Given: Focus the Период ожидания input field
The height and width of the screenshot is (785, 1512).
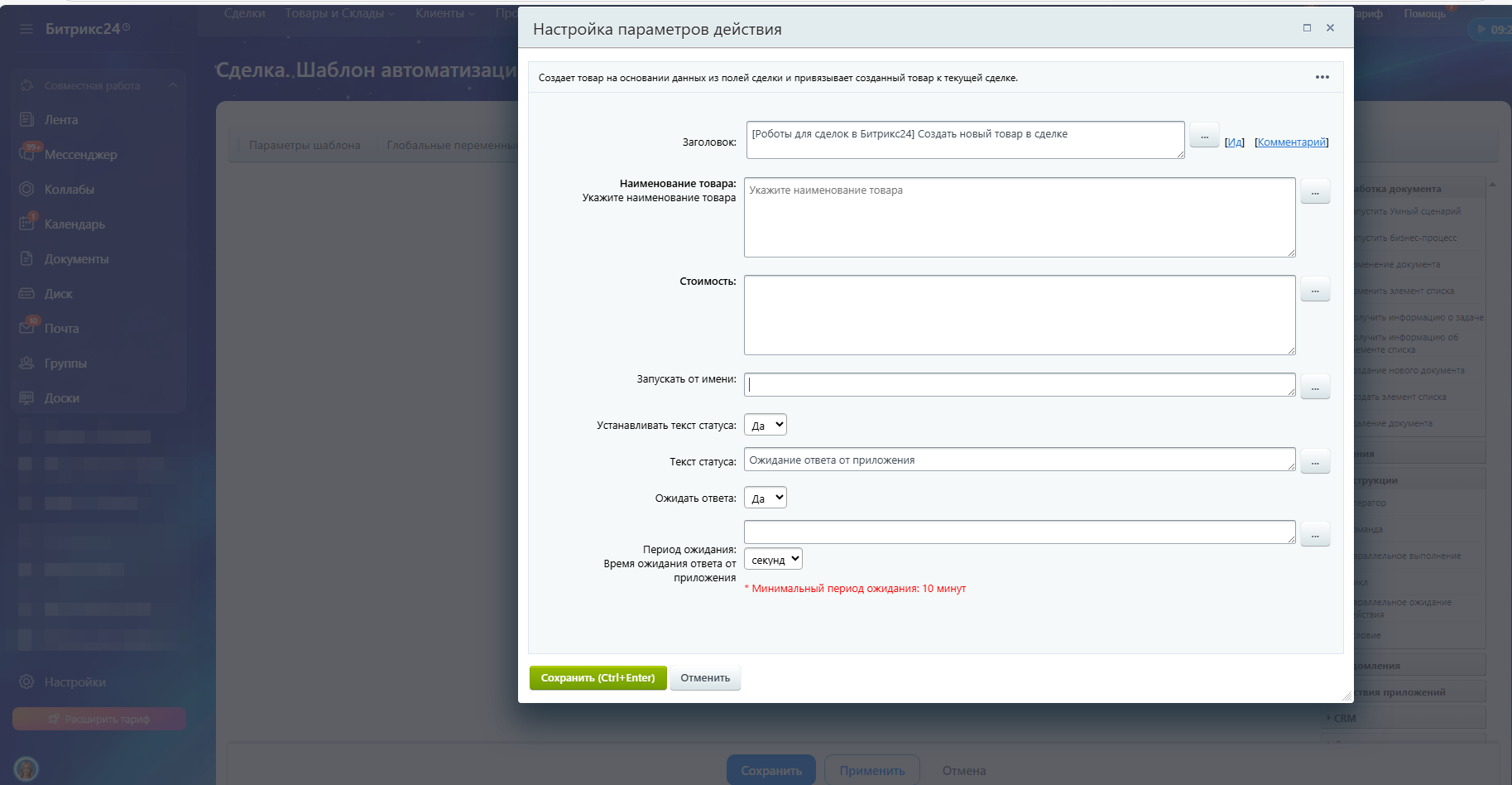Looking at the screenshot, I should [x=1020, y=532].
